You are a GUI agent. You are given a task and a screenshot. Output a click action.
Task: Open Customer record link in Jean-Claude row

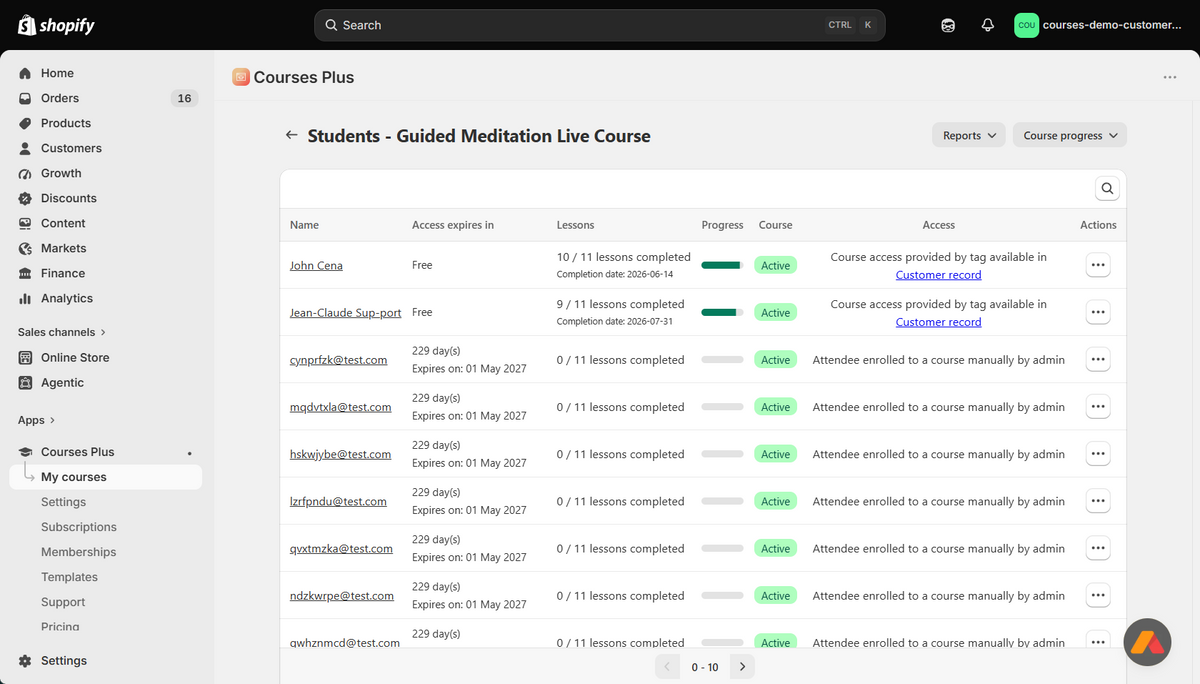(x=938, y=322)
